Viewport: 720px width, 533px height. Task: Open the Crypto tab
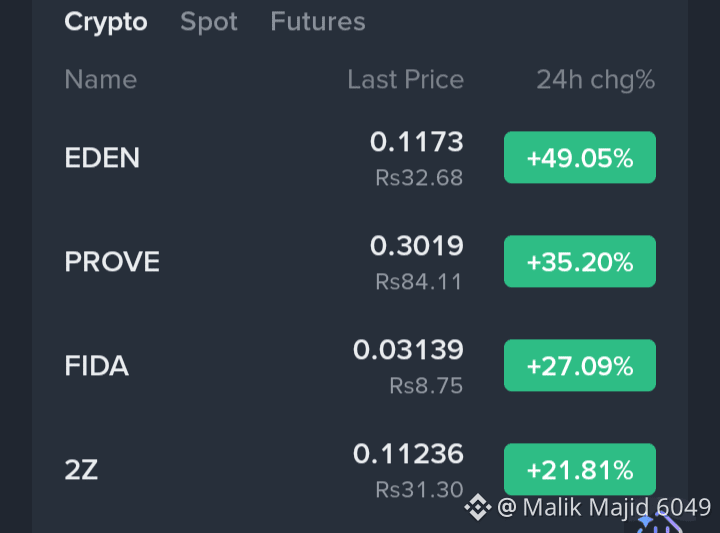tap(106, 22)
